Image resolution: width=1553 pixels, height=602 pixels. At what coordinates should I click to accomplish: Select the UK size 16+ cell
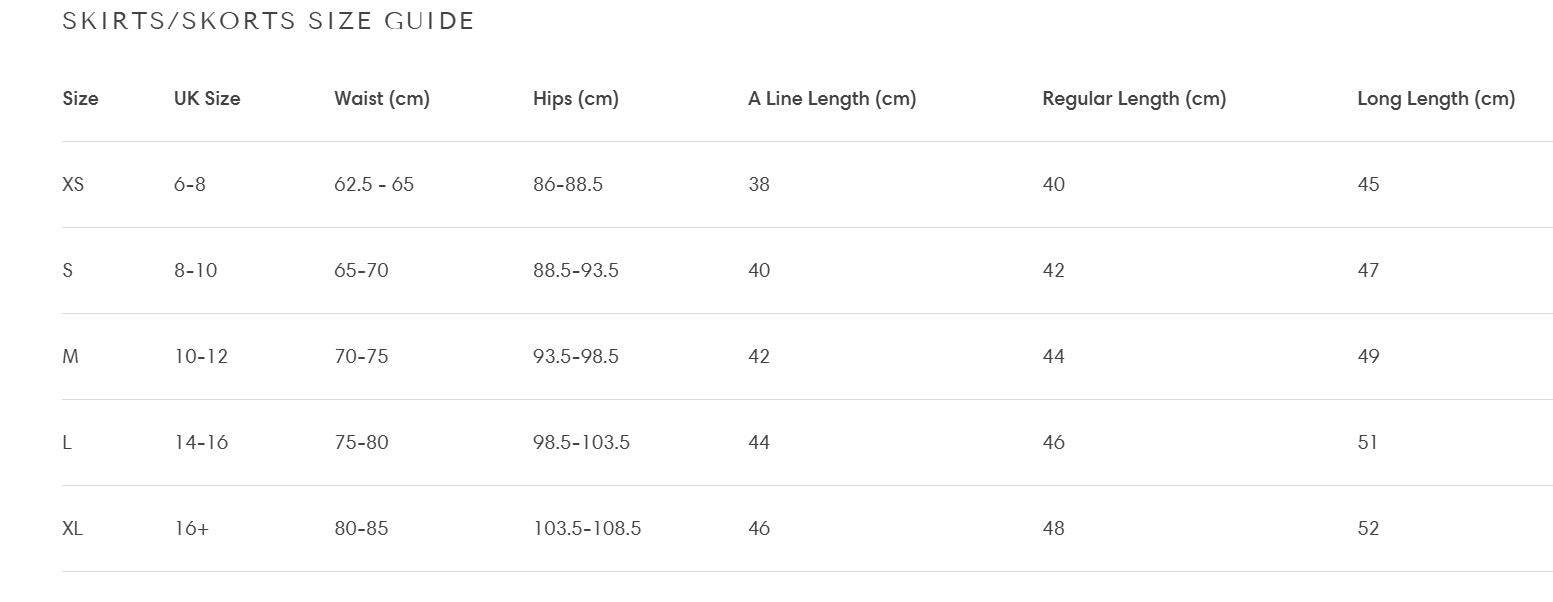tap(191, 529)
